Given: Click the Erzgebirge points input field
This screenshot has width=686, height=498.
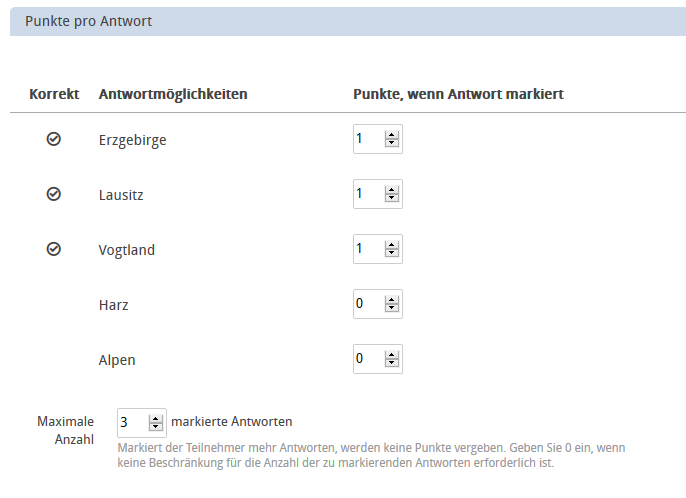Looking at the screenshot, I should point(367,140).
